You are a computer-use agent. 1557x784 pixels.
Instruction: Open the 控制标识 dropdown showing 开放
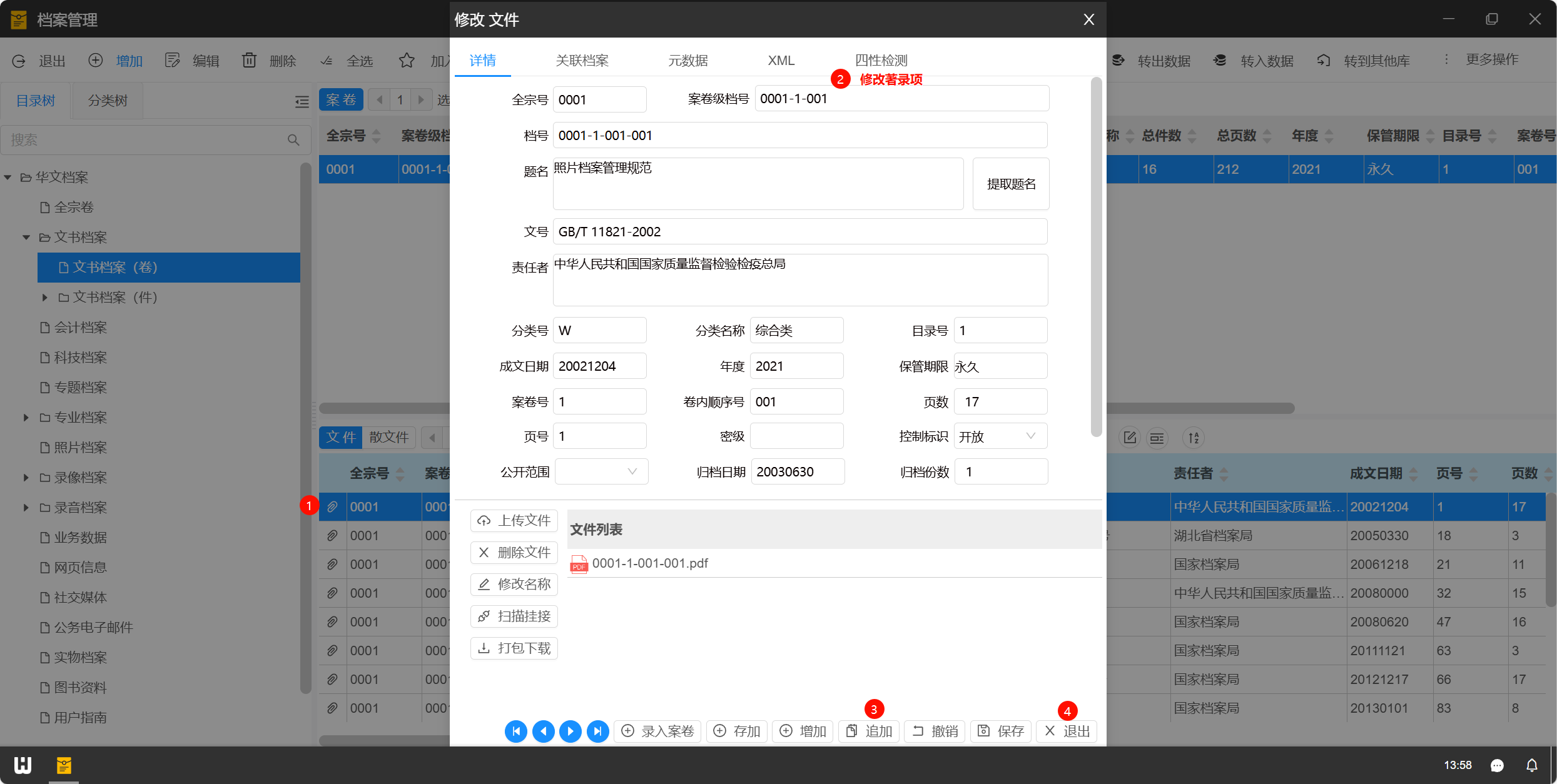(x=1000, y=436)
